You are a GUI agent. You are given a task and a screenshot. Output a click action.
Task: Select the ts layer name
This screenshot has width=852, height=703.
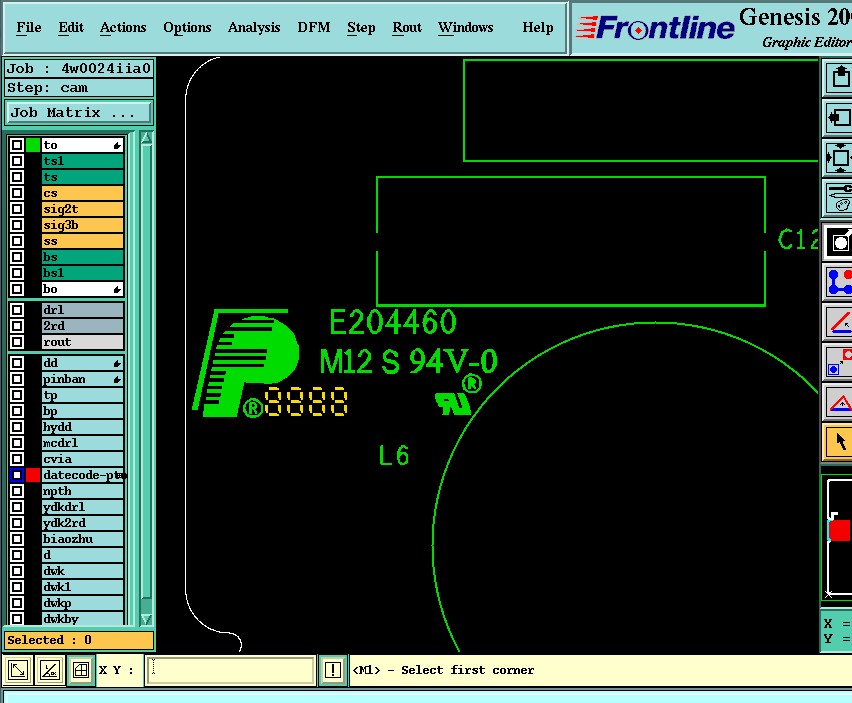point(83,177)
